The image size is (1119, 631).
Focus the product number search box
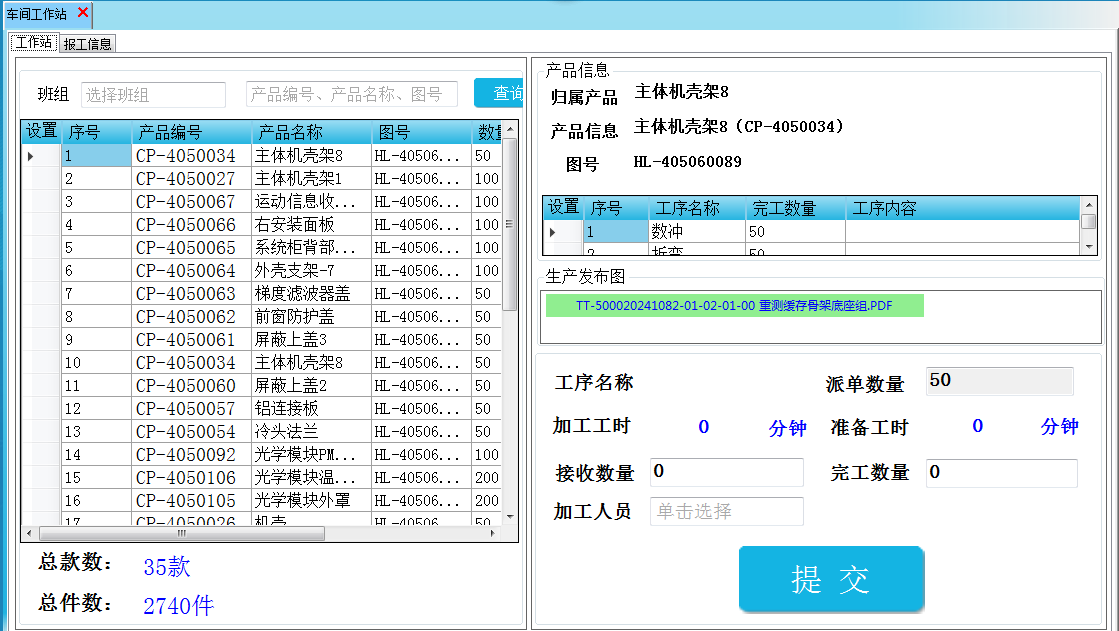click(351, 94)
